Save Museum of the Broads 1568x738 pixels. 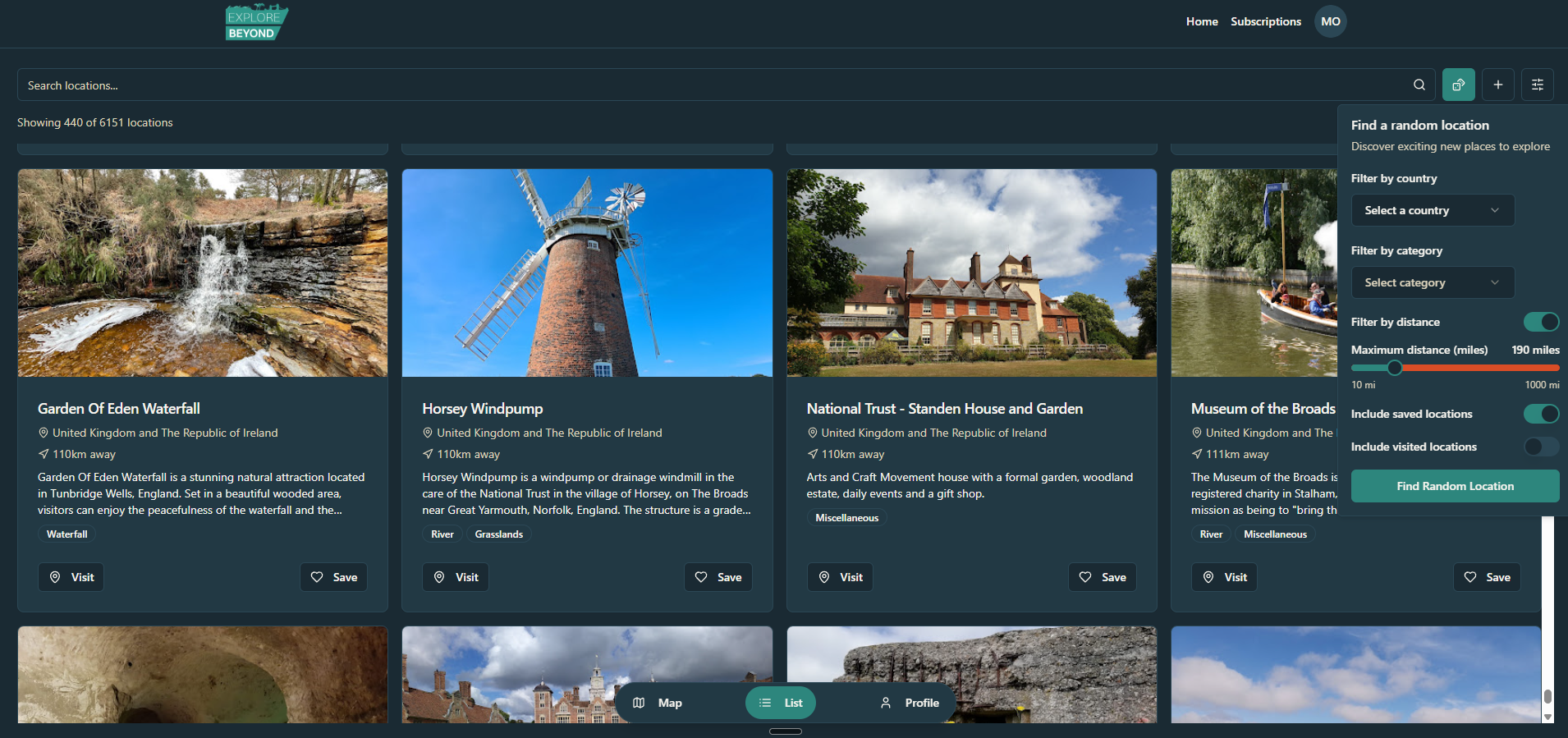[1487, 577]
